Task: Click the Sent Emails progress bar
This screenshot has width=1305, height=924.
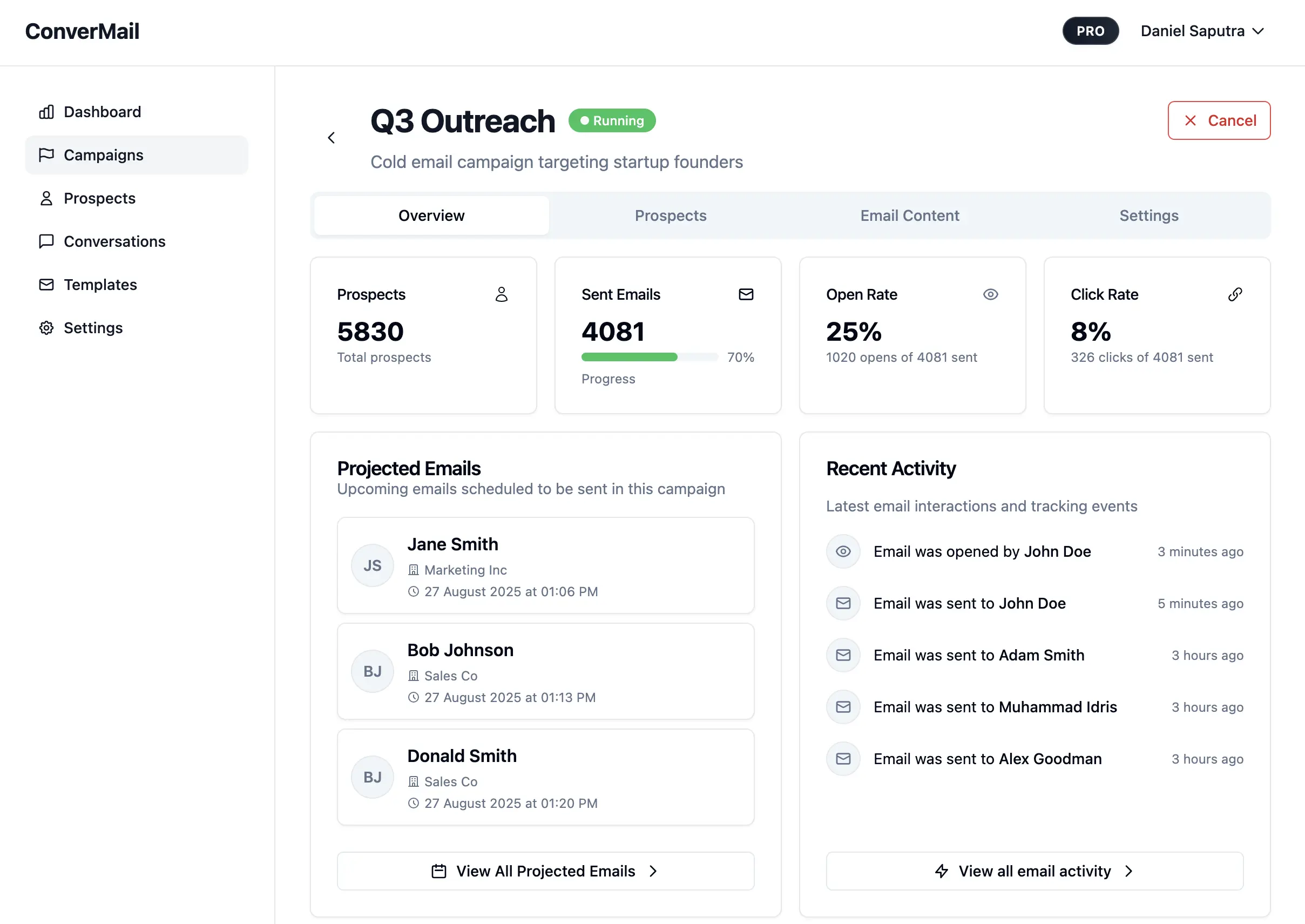Action: (648, 358)
